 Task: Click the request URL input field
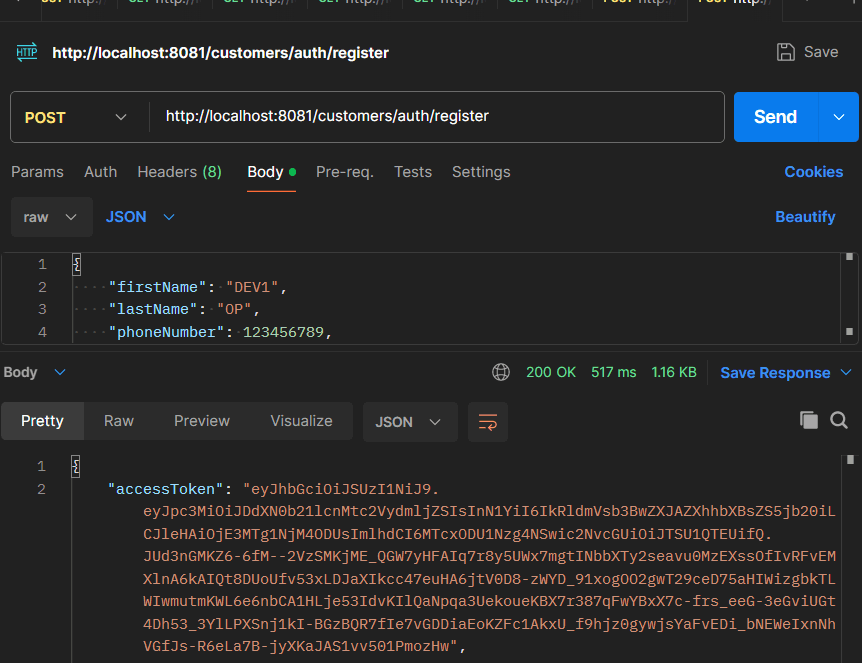point(436,117)
